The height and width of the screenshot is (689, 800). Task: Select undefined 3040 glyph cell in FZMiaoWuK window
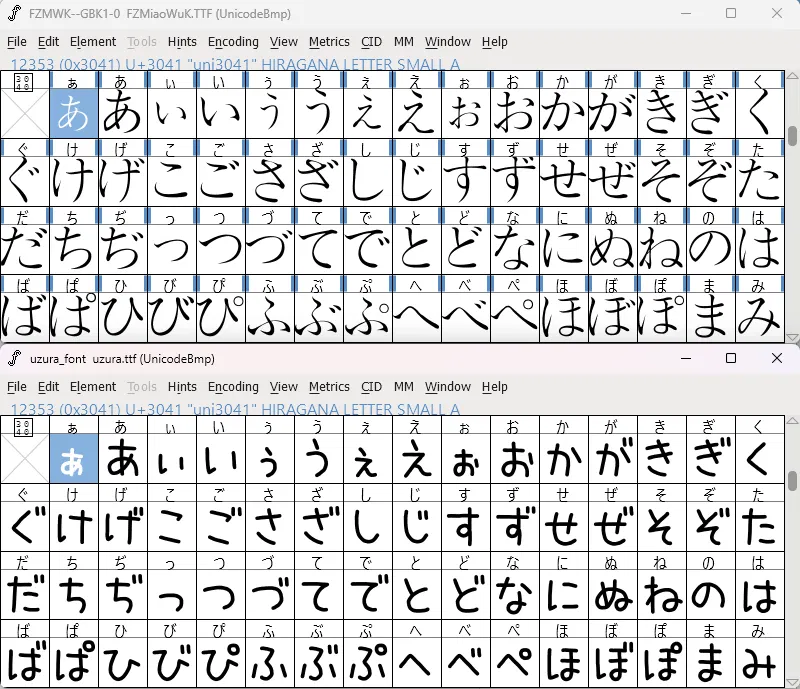tap(24, 113)
